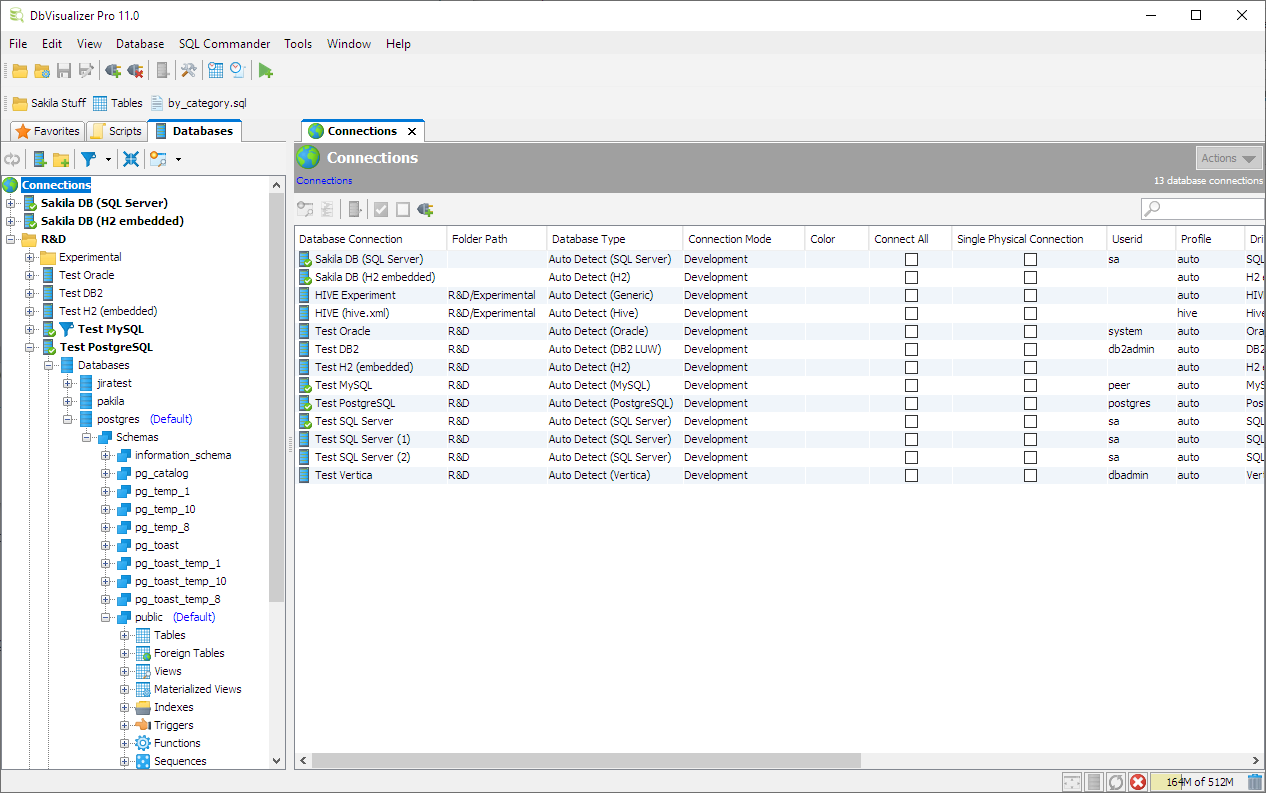Collapse all tree nodes with the X icon
This screenshot has width=1266, height=793.
131,159
